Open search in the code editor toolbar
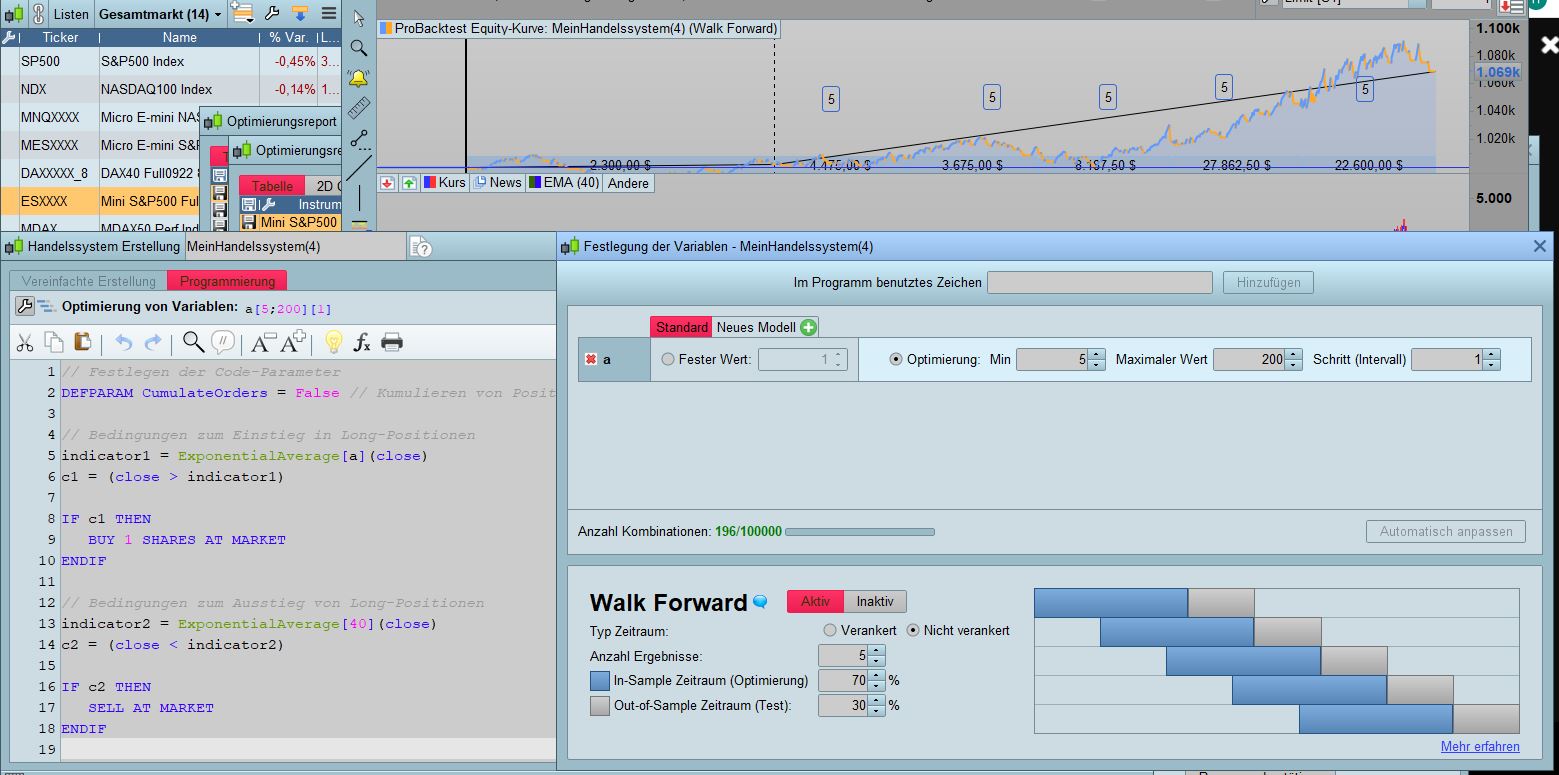The image size is (1559, 775). pyautogui.click(x=194, y=343)
